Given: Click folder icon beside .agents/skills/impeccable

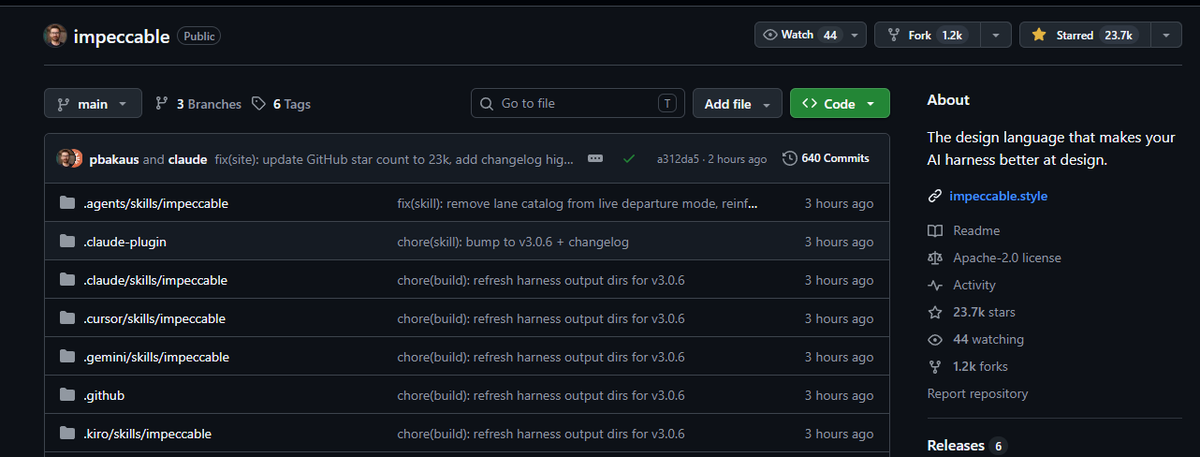Looking at the screenshot, I should tap(67, 203).
